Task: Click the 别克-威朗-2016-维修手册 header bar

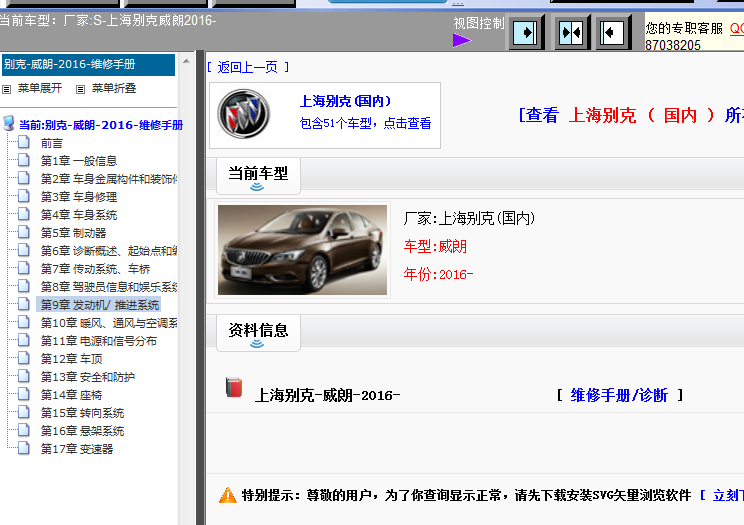Action: [89, 65]
